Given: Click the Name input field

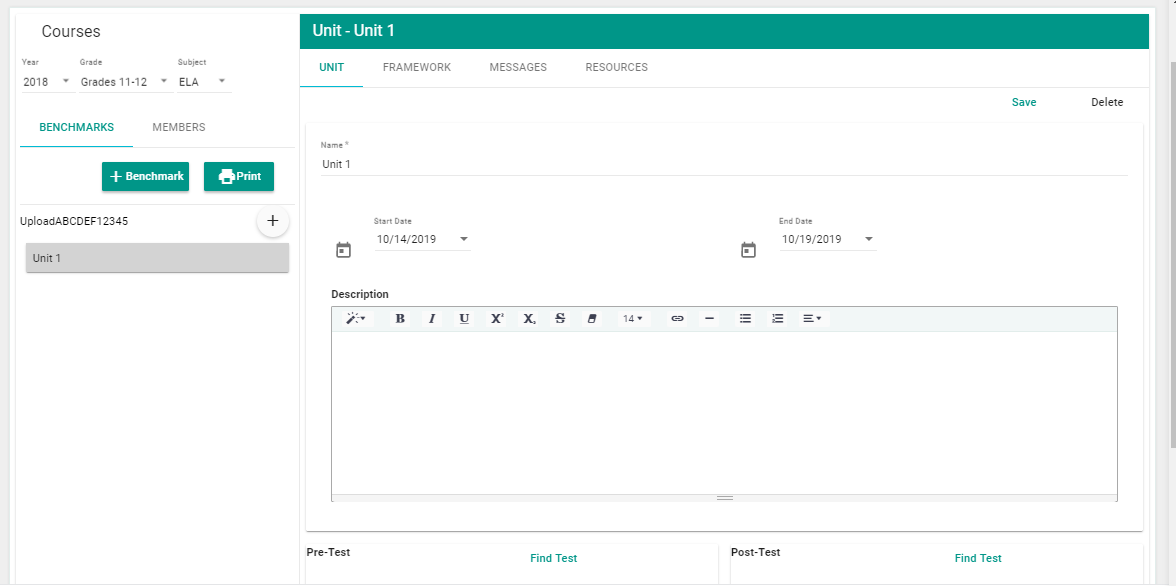Looking at the screenshot, I should pyautogui.click(x=724, y=164).
